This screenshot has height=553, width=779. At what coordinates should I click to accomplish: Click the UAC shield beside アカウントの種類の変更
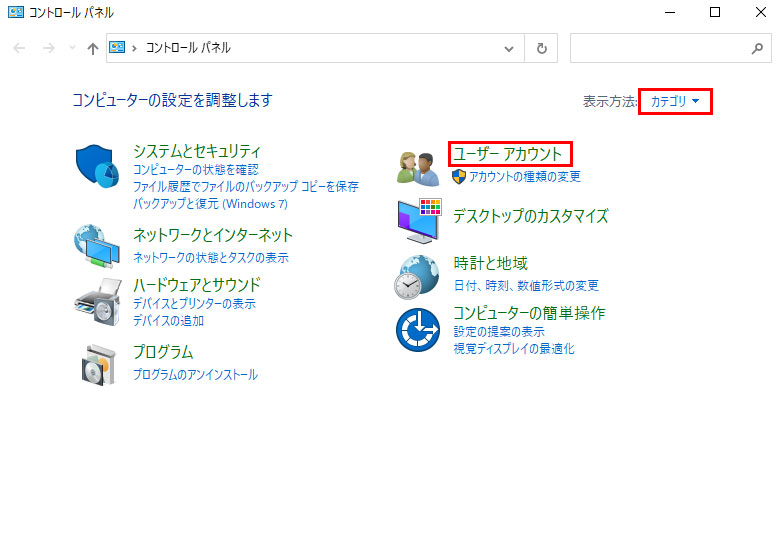point(459,176)
